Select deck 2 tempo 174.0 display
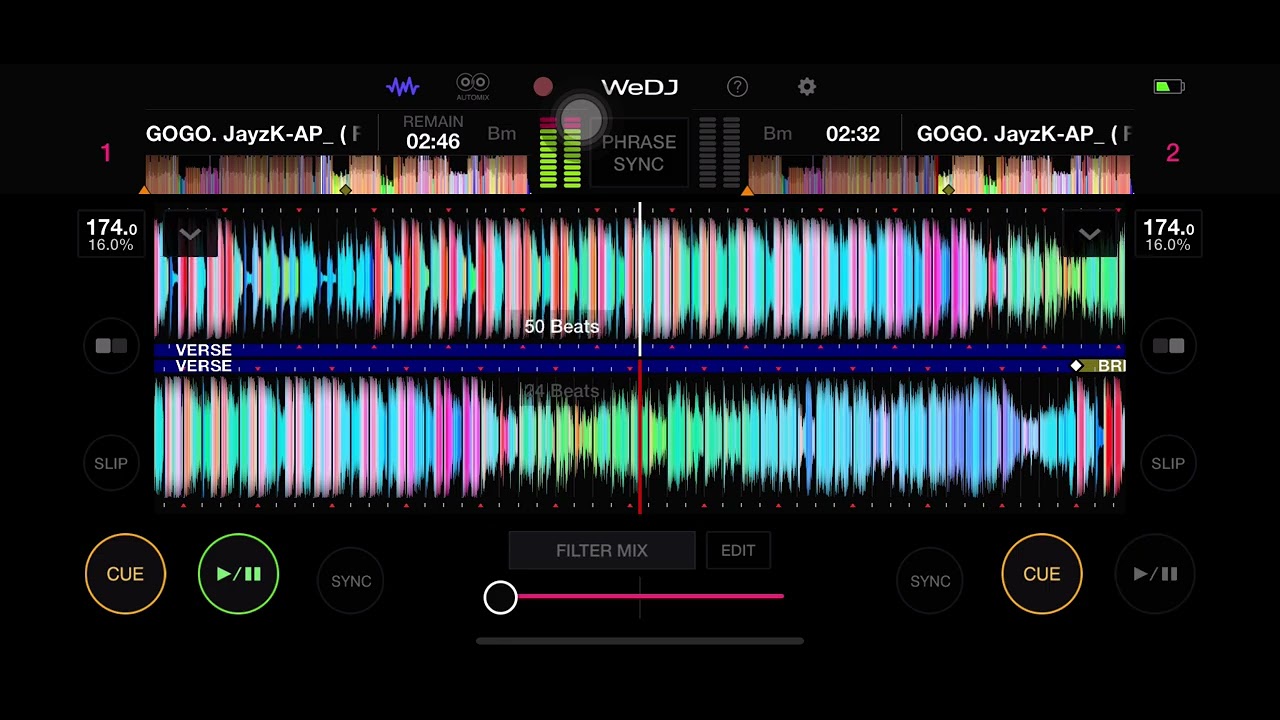The height and width of the screenshot is (720, 1280). click(1168, 235)
